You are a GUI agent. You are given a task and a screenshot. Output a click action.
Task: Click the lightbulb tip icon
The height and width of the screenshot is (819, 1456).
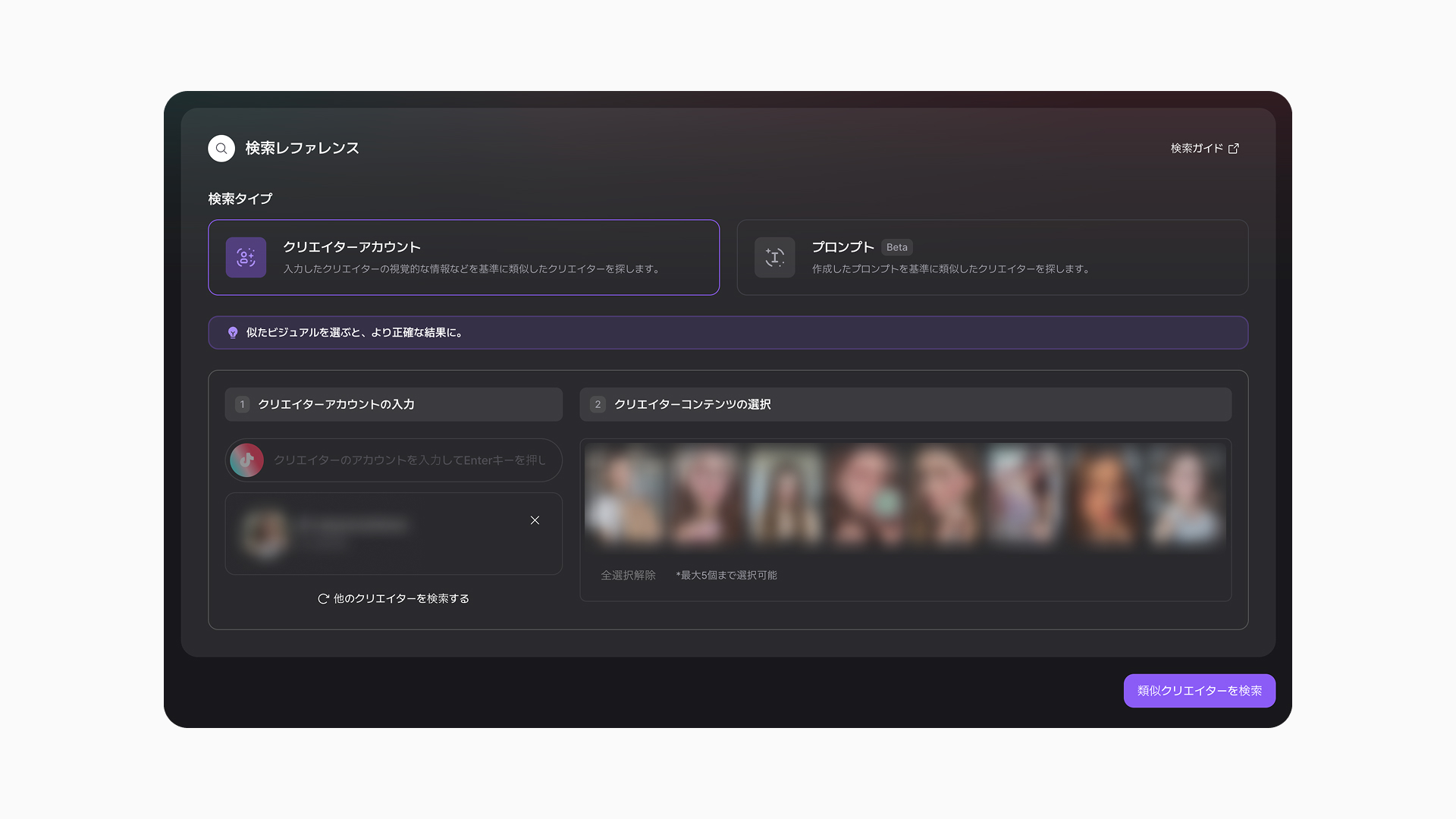click(233, 333)
